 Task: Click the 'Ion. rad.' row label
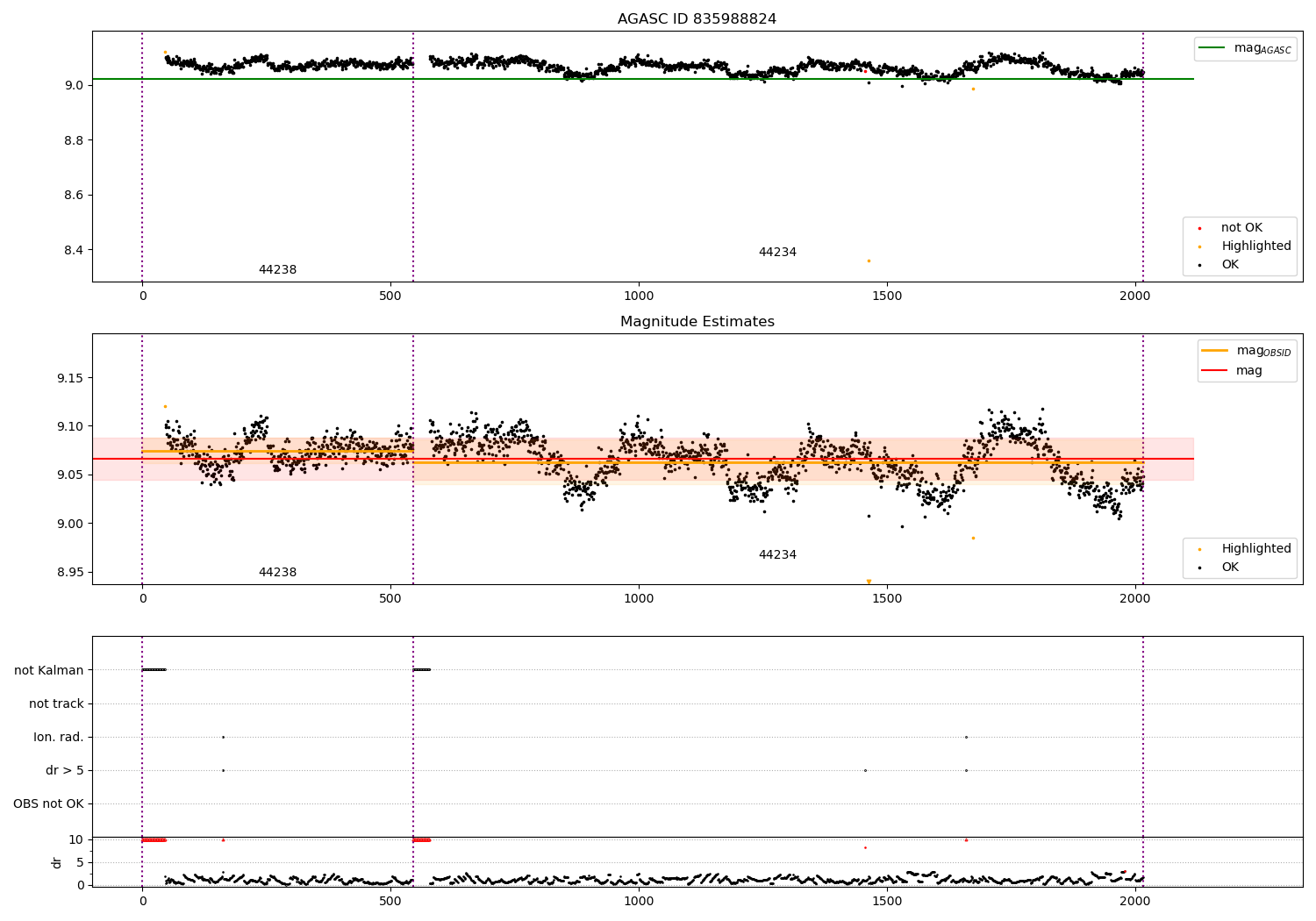pos(59,737)
